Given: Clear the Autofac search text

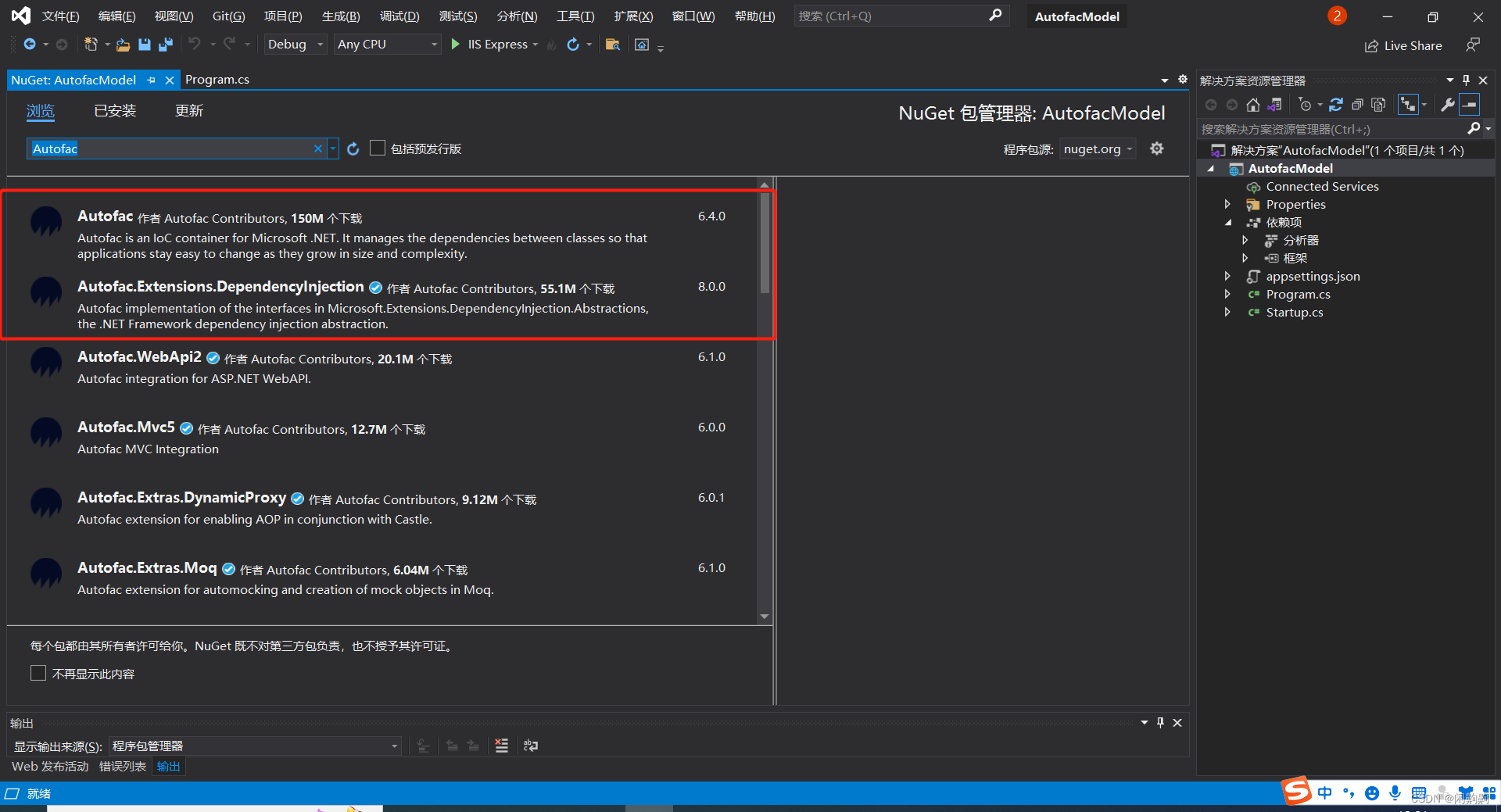Looking at the screenshot, I should [x=318, y=148].
